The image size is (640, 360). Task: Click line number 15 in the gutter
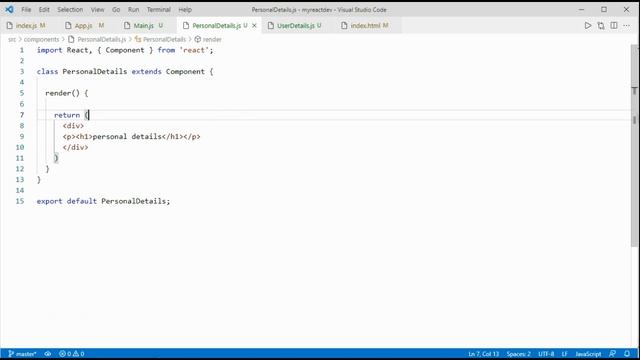pos(20,201)
